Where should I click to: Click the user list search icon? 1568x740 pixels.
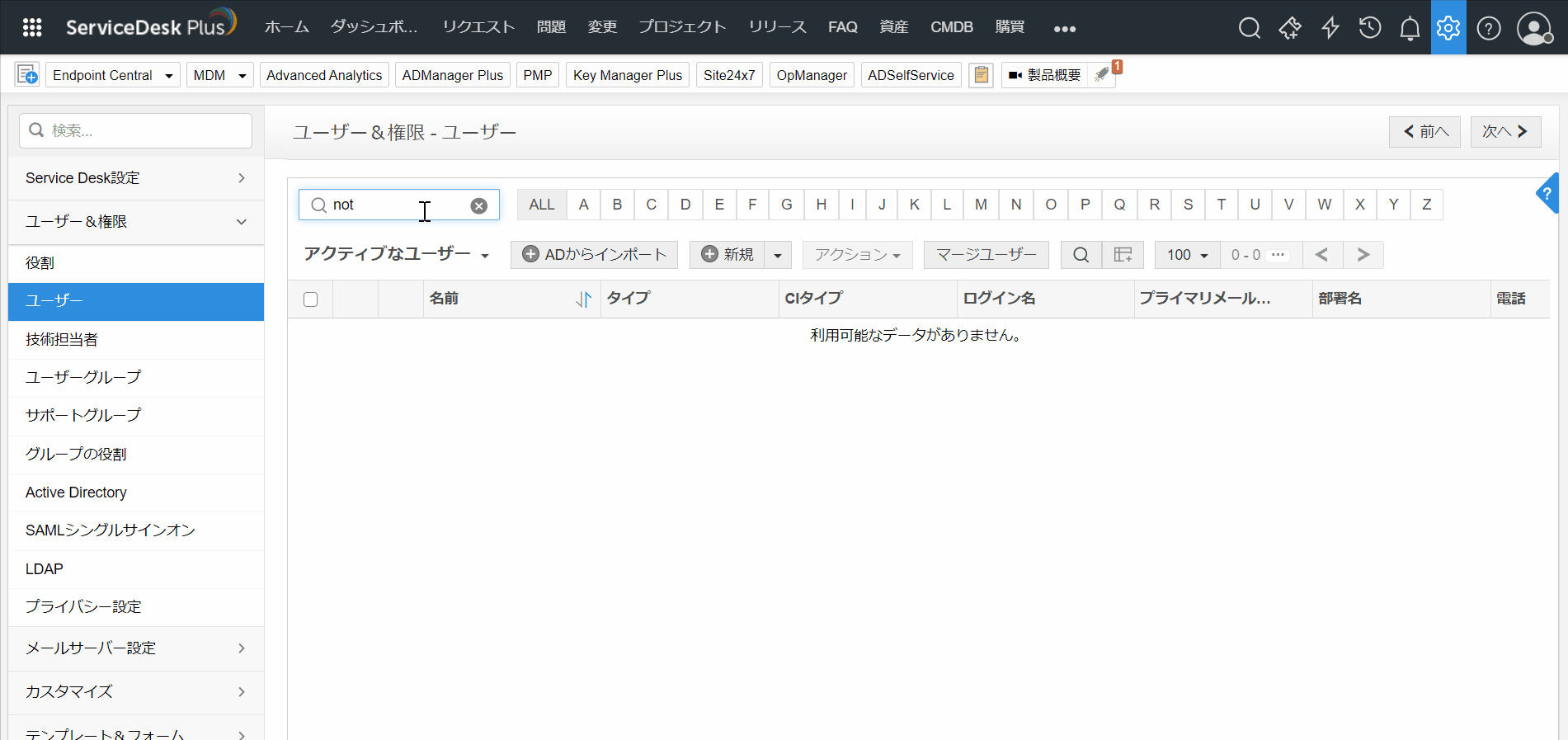(1081, 255)
